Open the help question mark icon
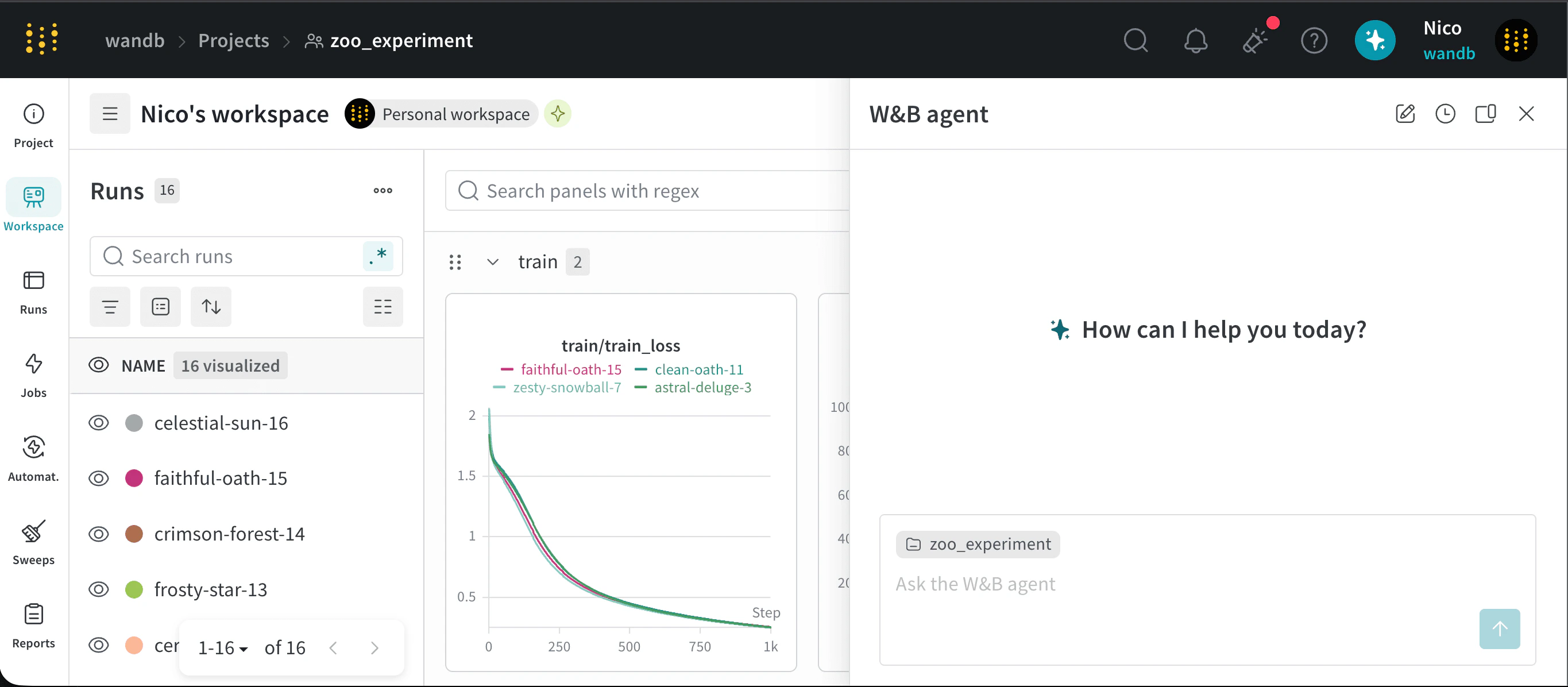This screenshot has width=1568, height=687. coord(1314,40)
